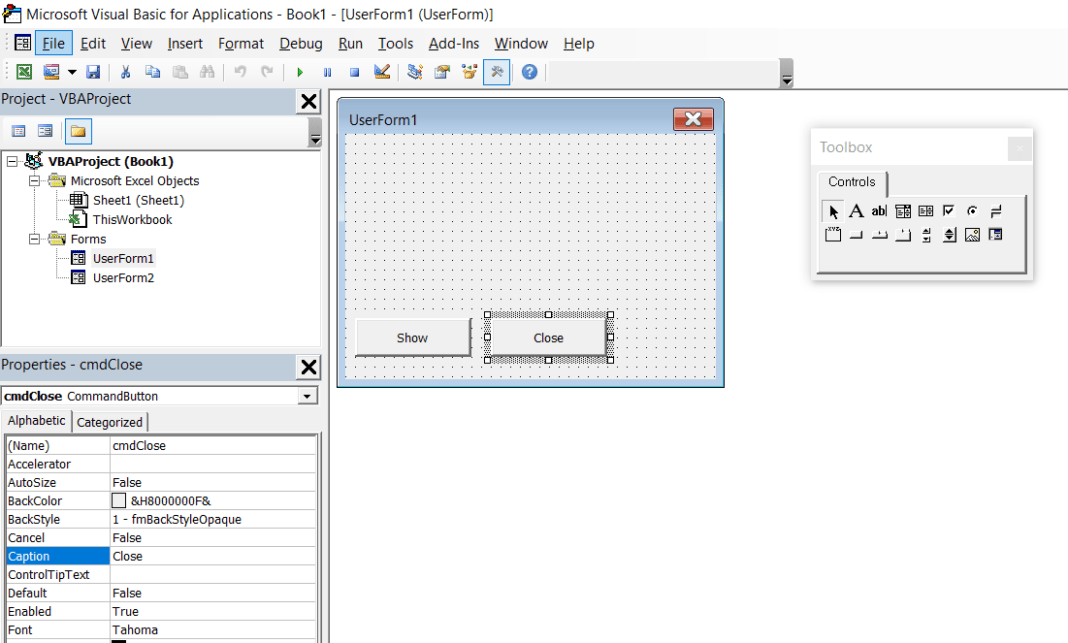Collapse the VBAProject tree node

[x=10, y=161]
